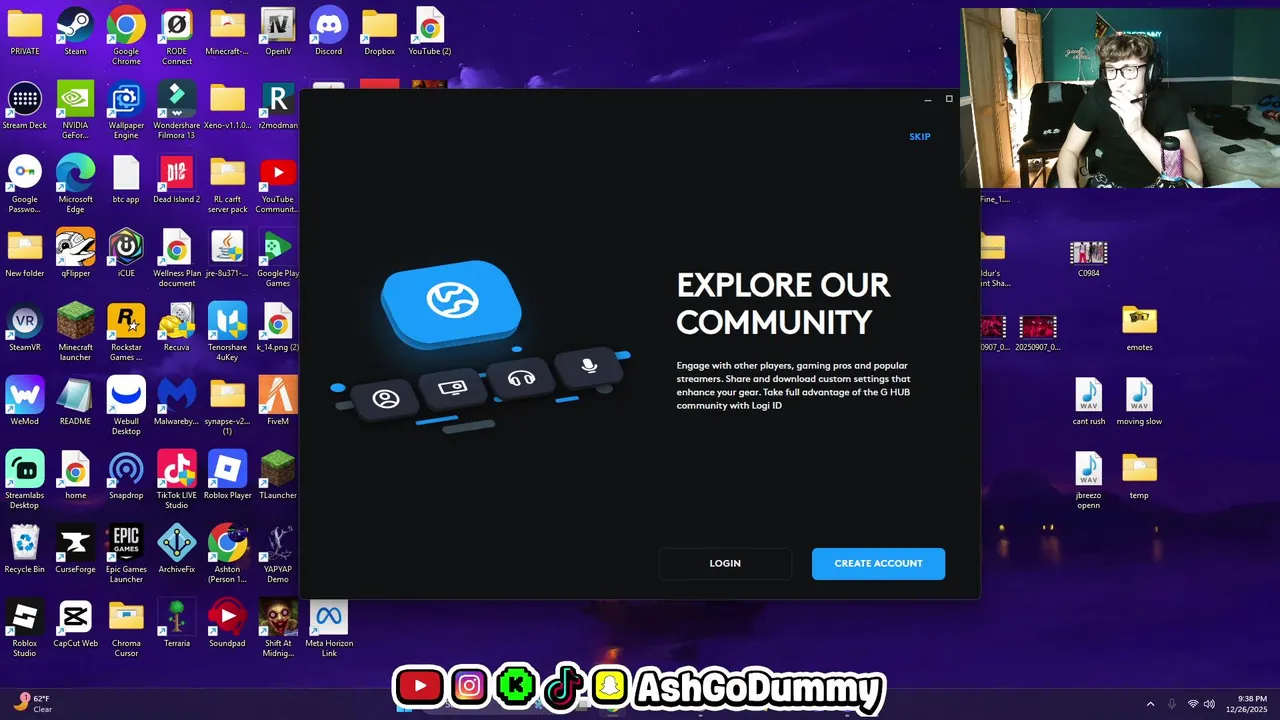The height and width of the screenshot is (720, 1280).
Task: Select the 'jbreezo openn' WAV file
Action: (1089, 479)
